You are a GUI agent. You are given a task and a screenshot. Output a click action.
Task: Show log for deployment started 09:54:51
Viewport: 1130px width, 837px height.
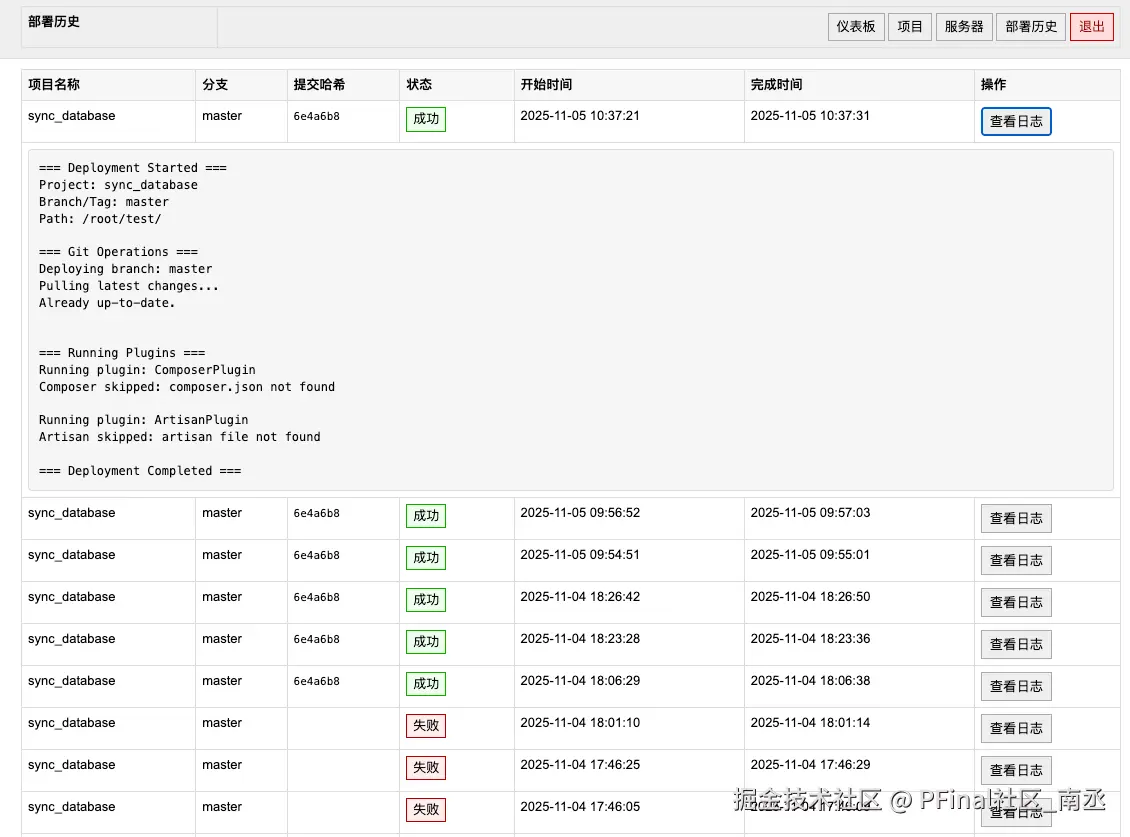pyautogui.click(x=1016, y=561)
